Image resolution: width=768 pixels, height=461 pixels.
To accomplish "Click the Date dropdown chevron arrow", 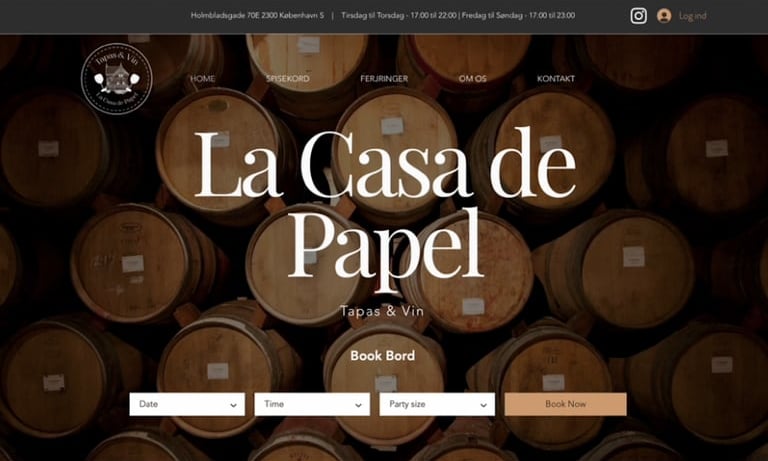I will (233, 405).
